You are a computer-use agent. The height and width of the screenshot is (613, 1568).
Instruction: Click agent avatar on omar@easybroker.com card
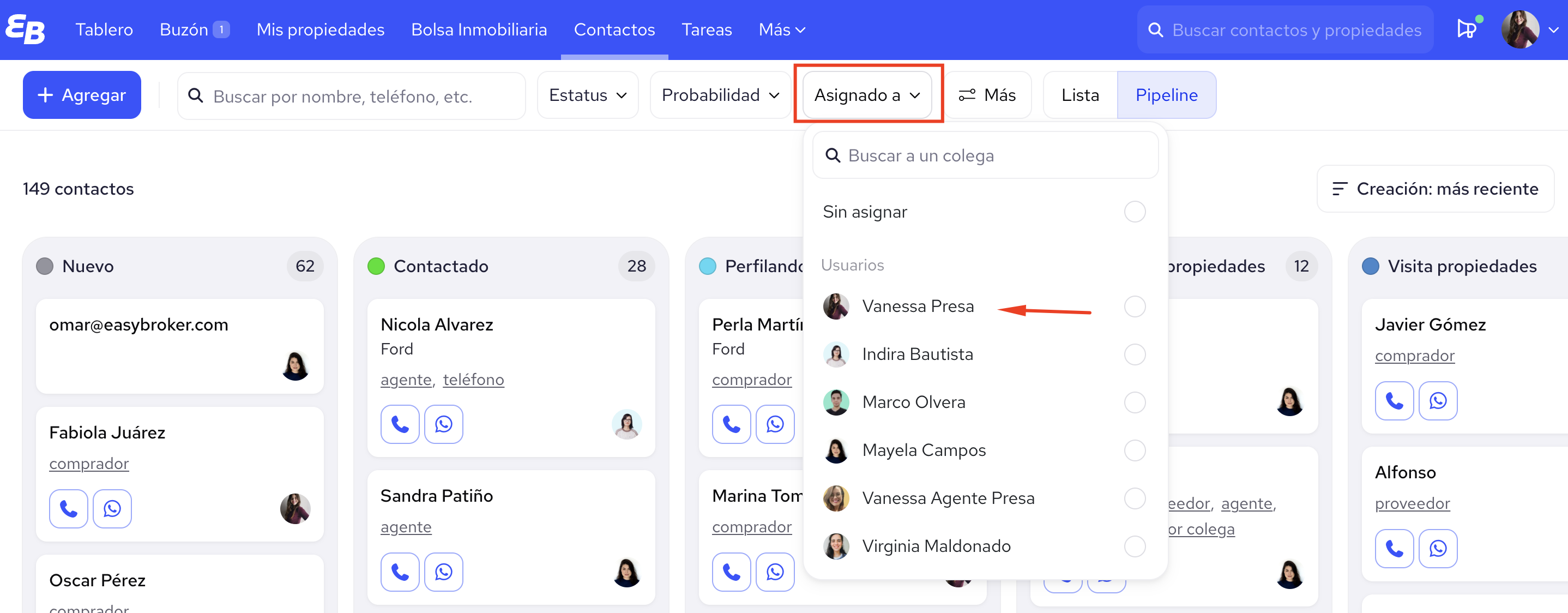tap(295, 366)
